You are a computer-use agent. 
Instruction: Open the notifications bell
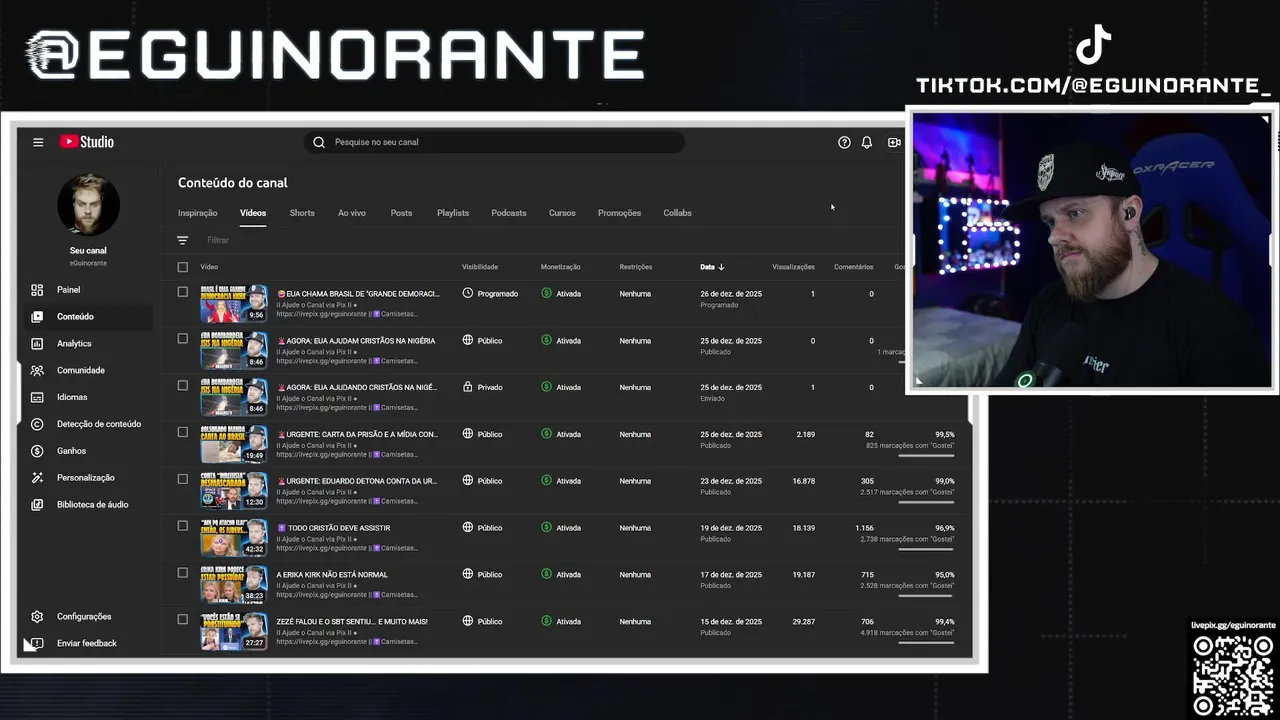(867, 142)
